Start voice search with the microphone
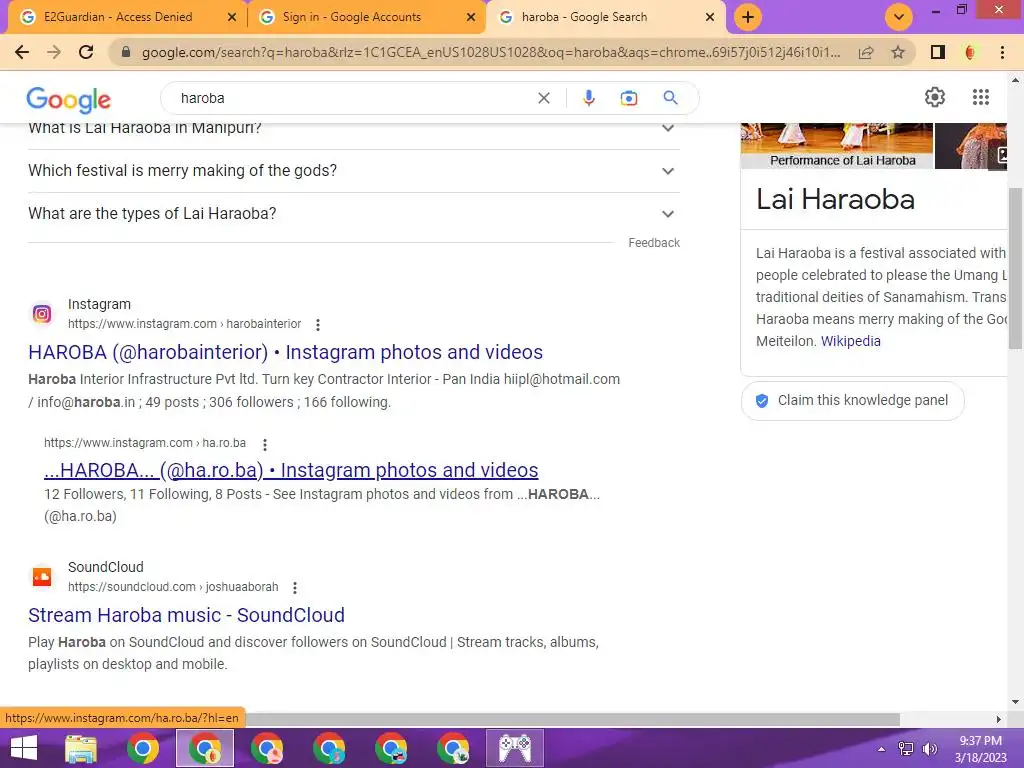Image resolution: width=1024 pixels, height=768 pixels. tap(588, 98)
